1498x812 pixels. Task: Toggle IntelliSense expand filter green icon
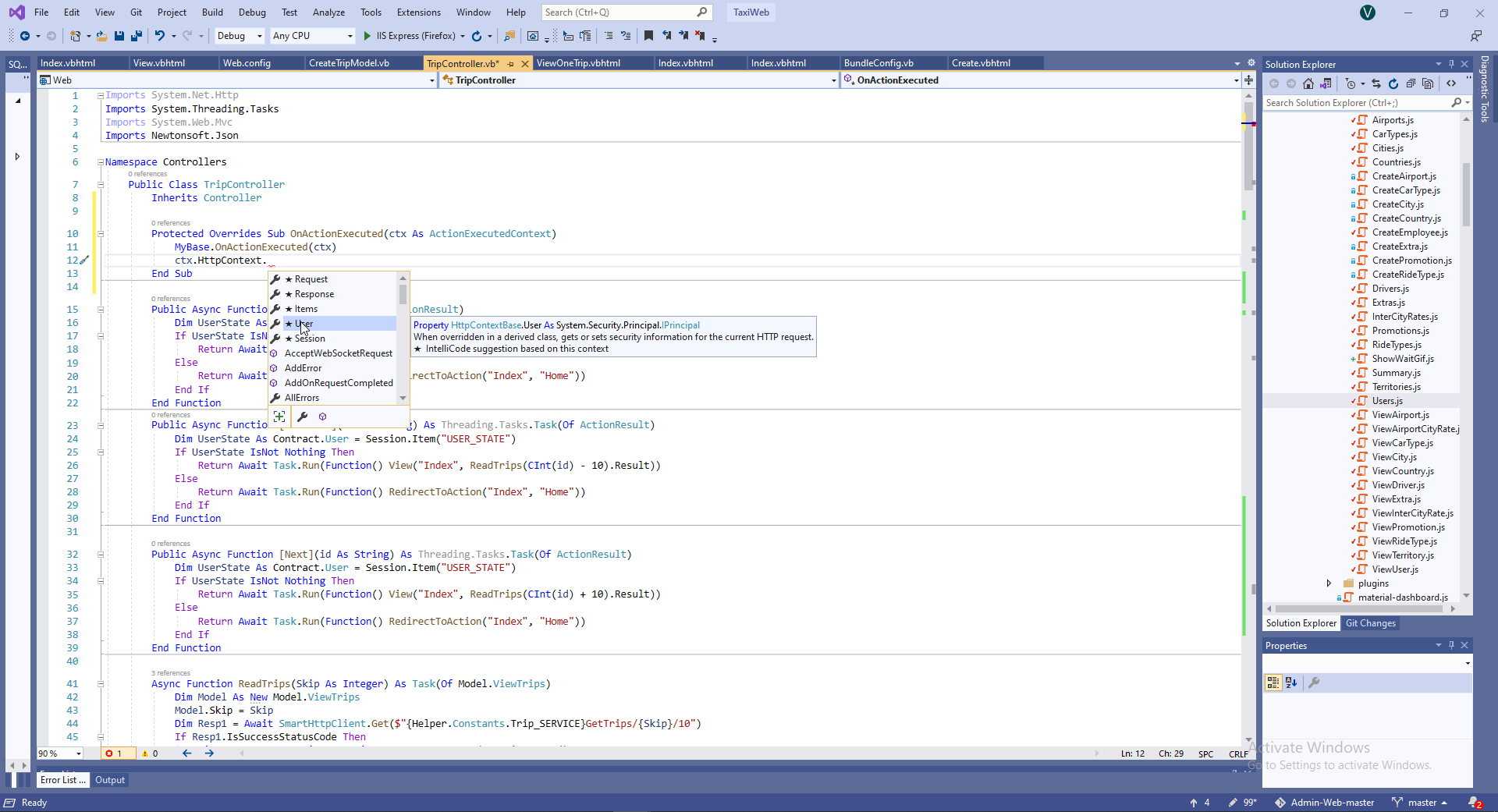click(x=279, y=417)
